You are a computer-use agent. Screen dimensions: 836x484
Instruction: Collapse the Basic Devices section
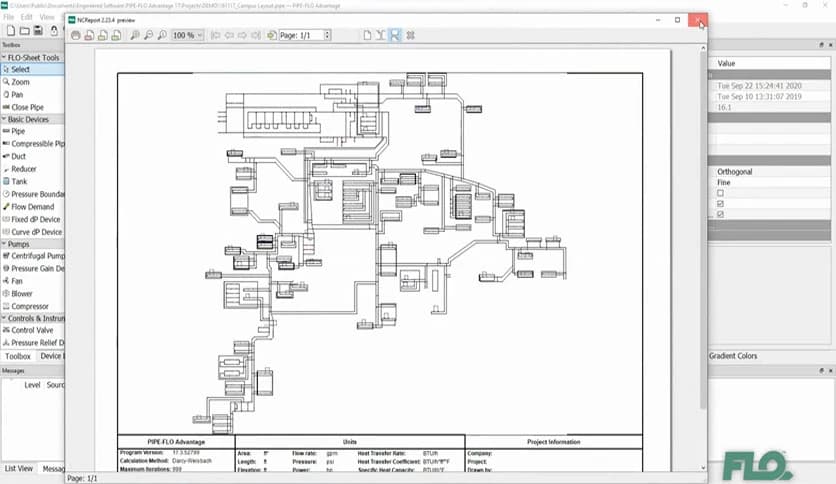pos(4,119)
